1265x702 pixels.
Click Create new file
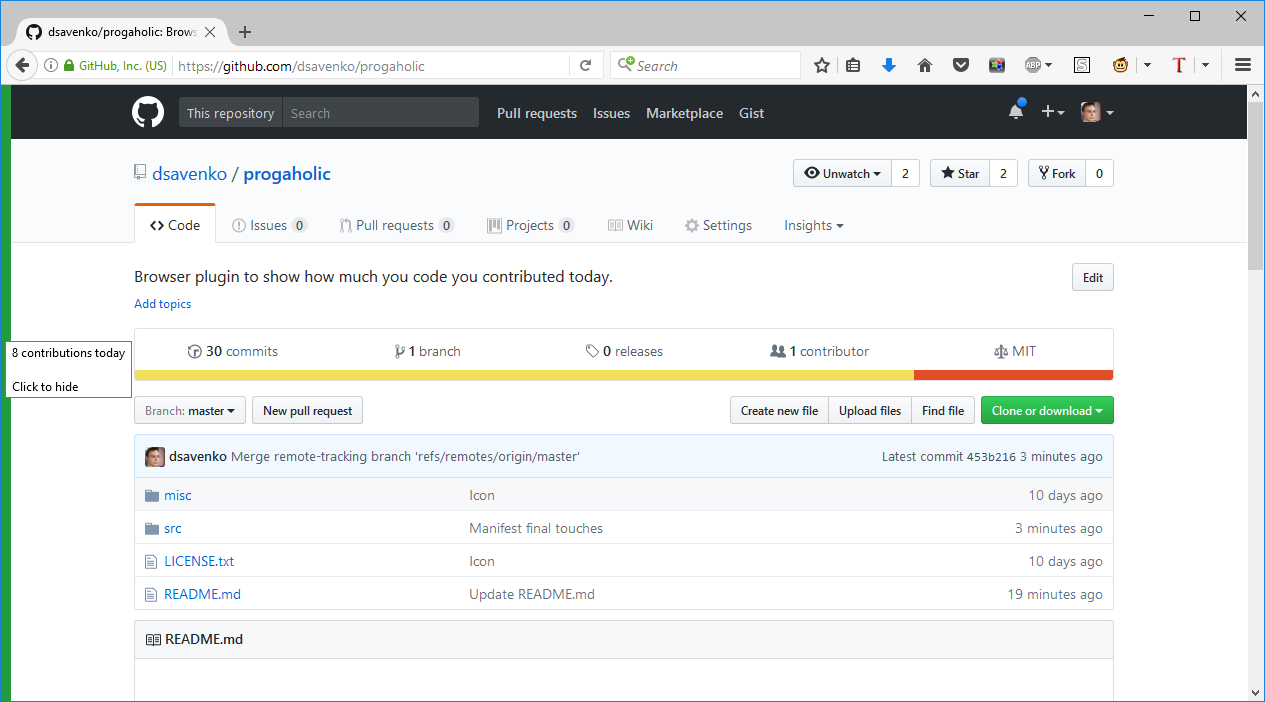click(x=779, y=411)
